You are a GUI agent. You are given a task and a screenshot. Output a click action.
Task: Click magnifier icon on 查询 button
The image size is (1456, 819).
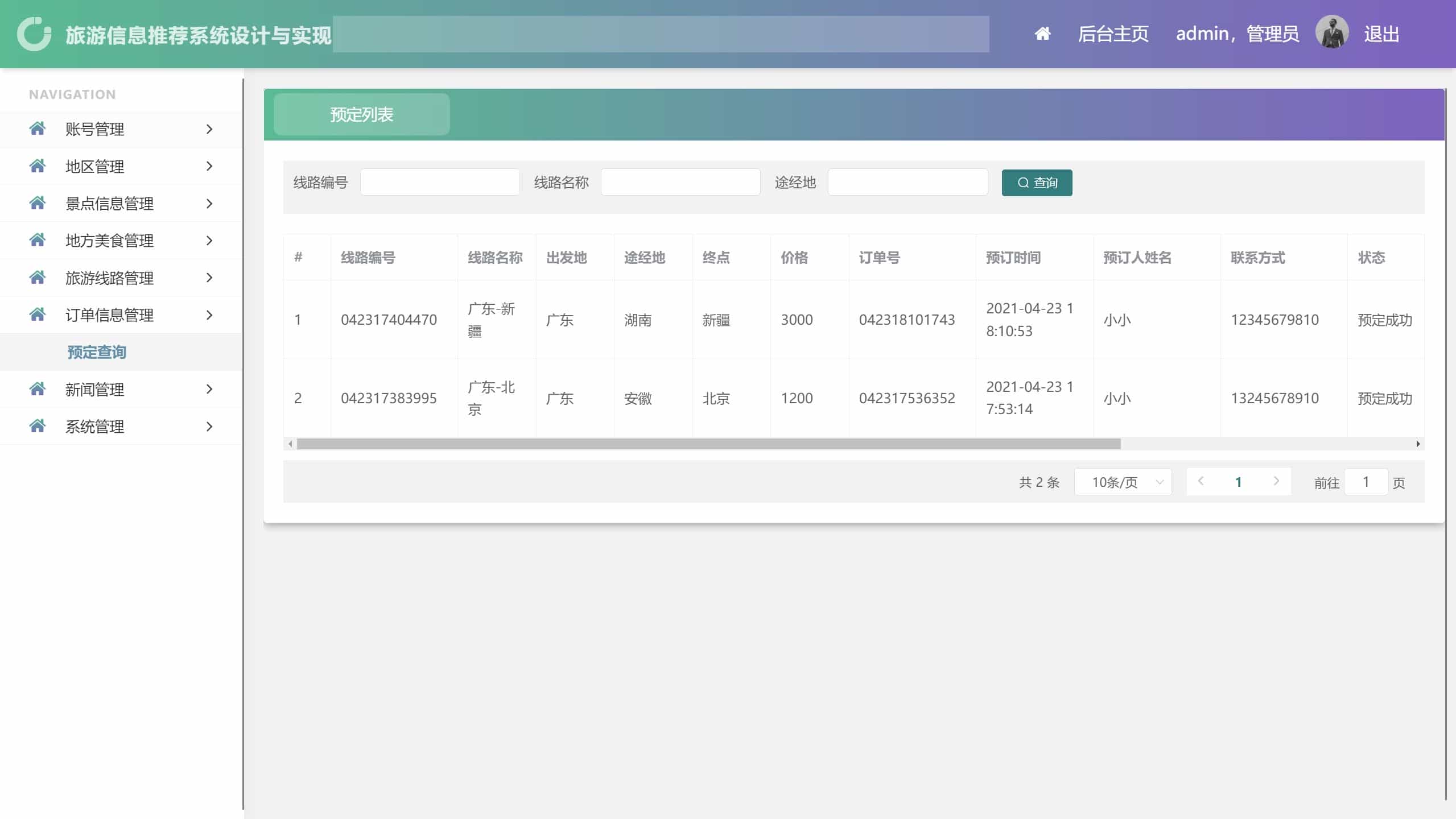click(x=1023, y=183)
